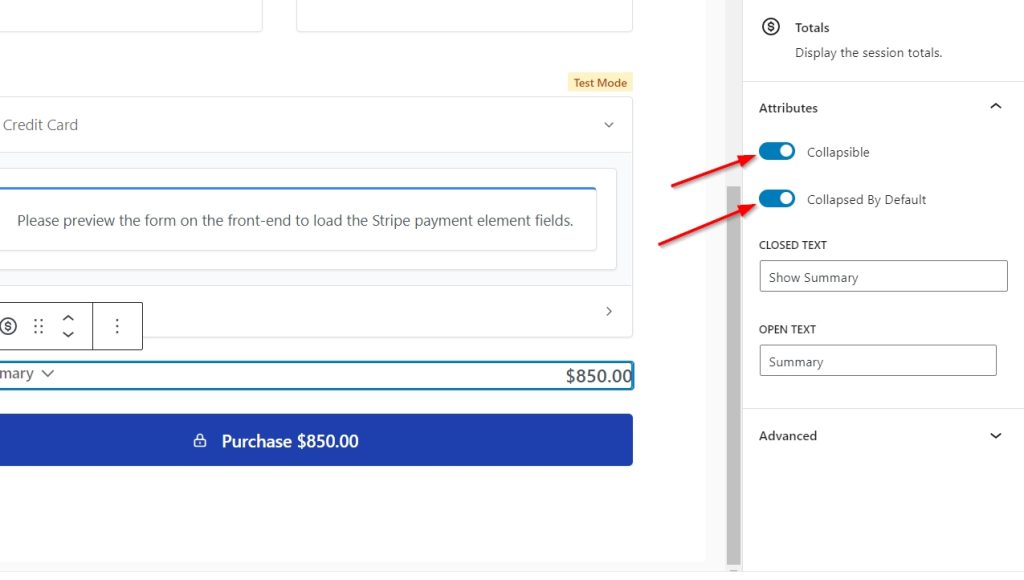Select the Credit Card payment method label

click(40, 125)
